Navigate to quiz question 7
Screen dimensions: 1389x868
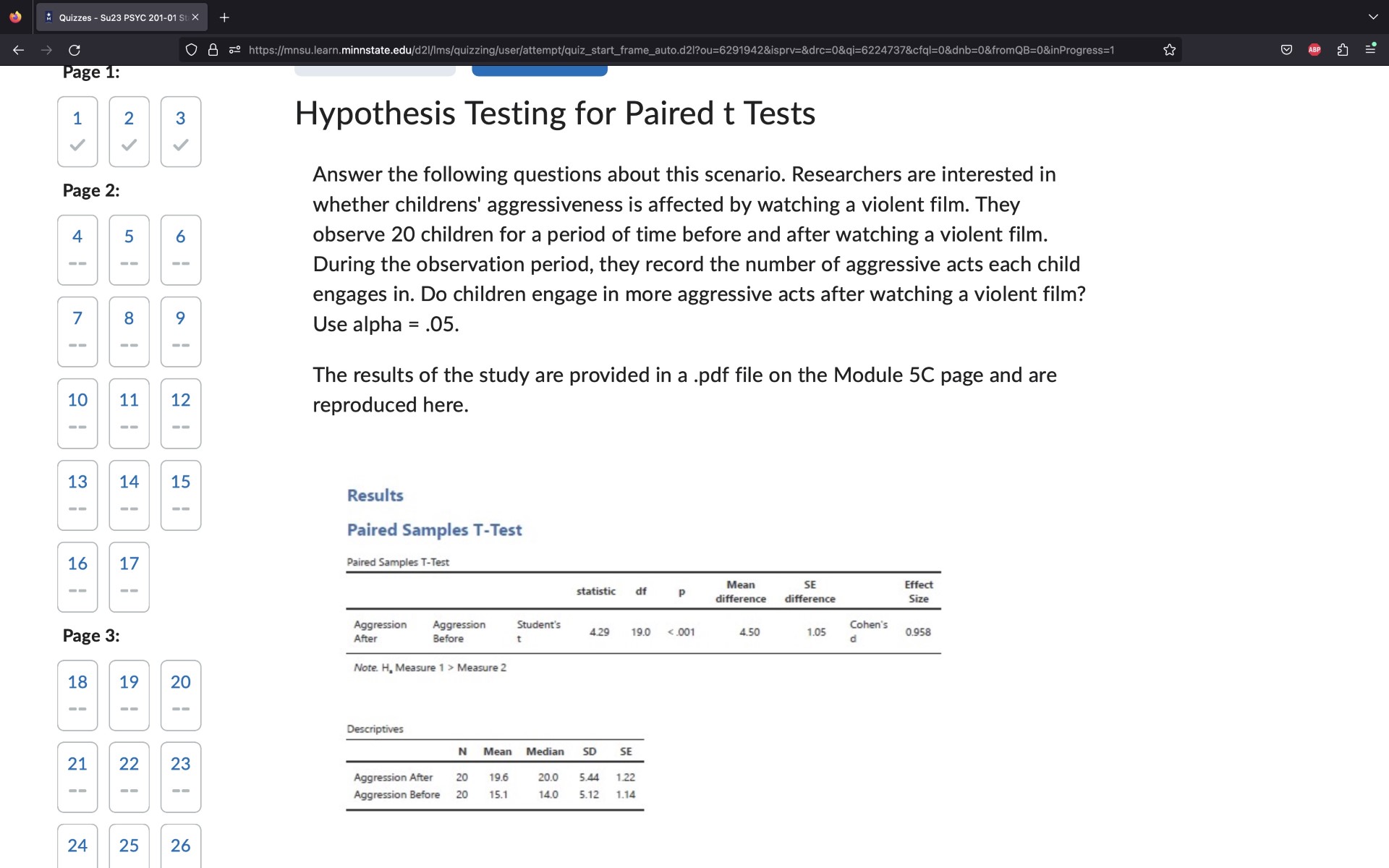coord(77,331)
